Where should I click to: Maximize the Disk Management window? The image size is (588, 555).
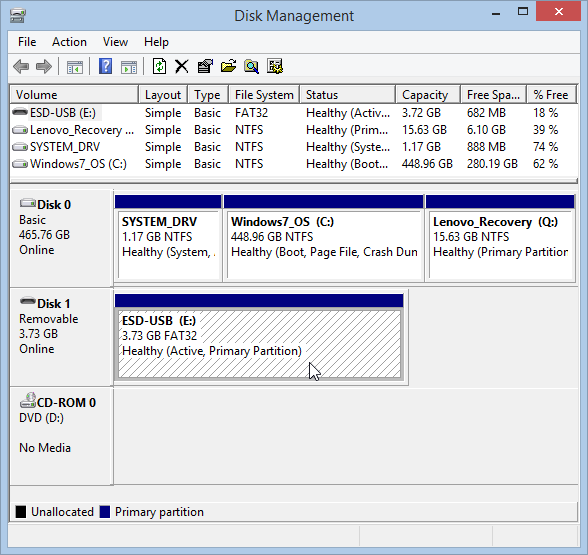coord(523,12)
